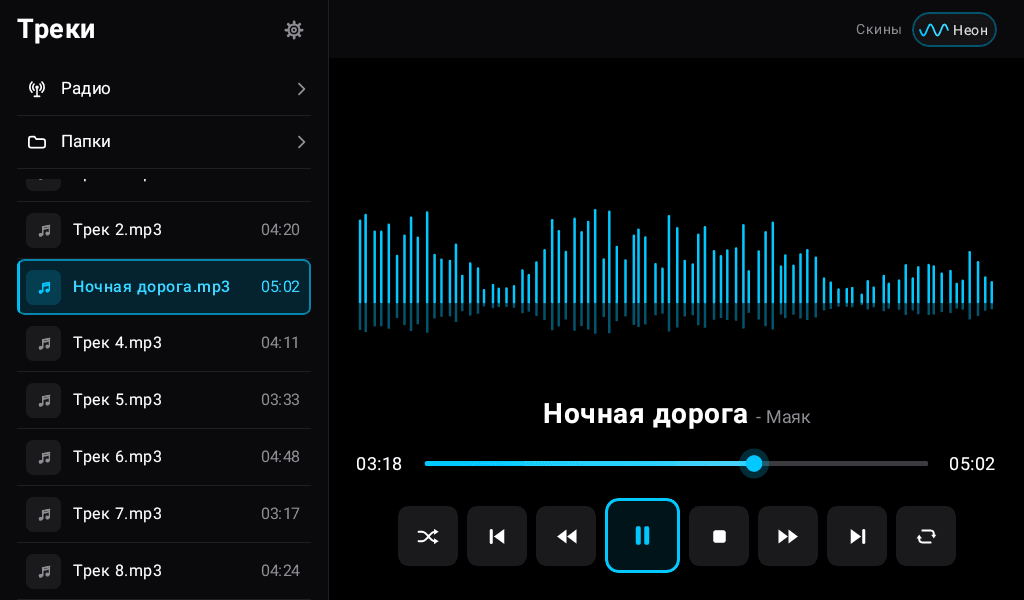Open the Скины label

878,30
